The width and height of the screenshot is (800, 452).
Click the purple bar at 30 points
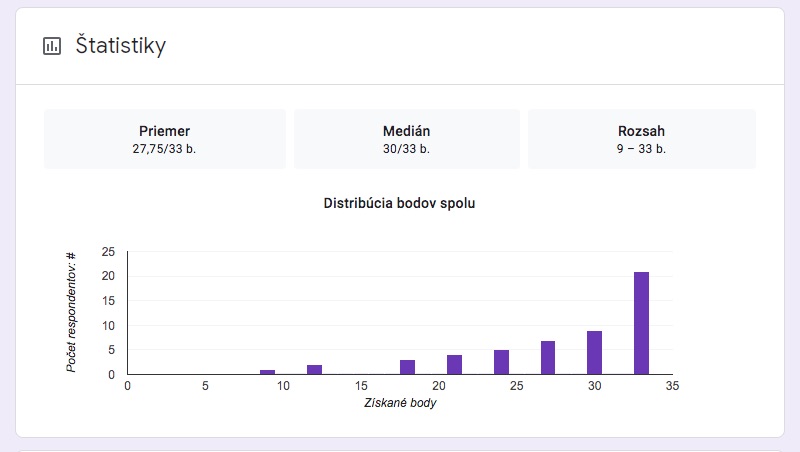[x=594, y=353]
